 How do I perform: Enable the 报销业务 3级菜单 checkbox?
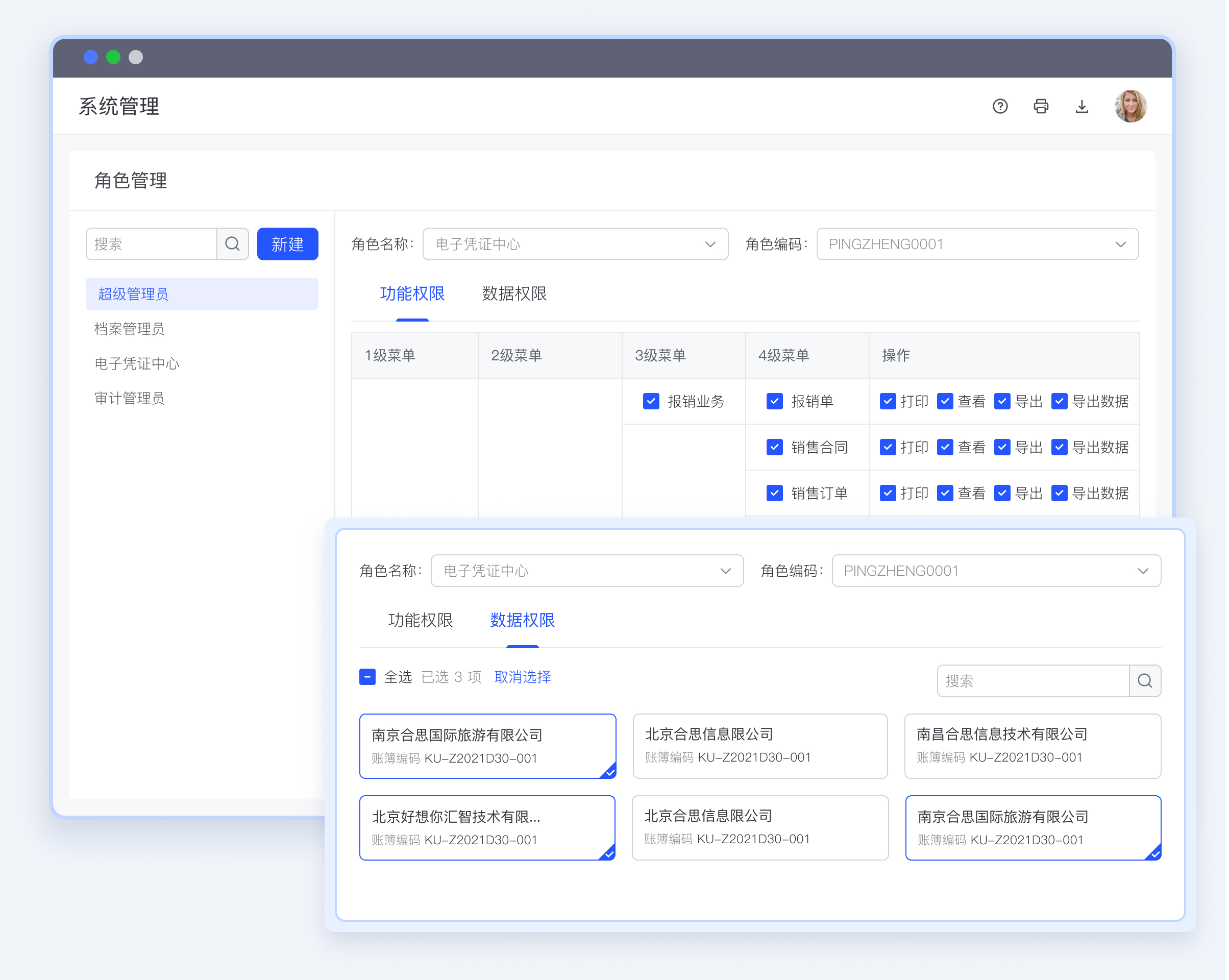647,400
